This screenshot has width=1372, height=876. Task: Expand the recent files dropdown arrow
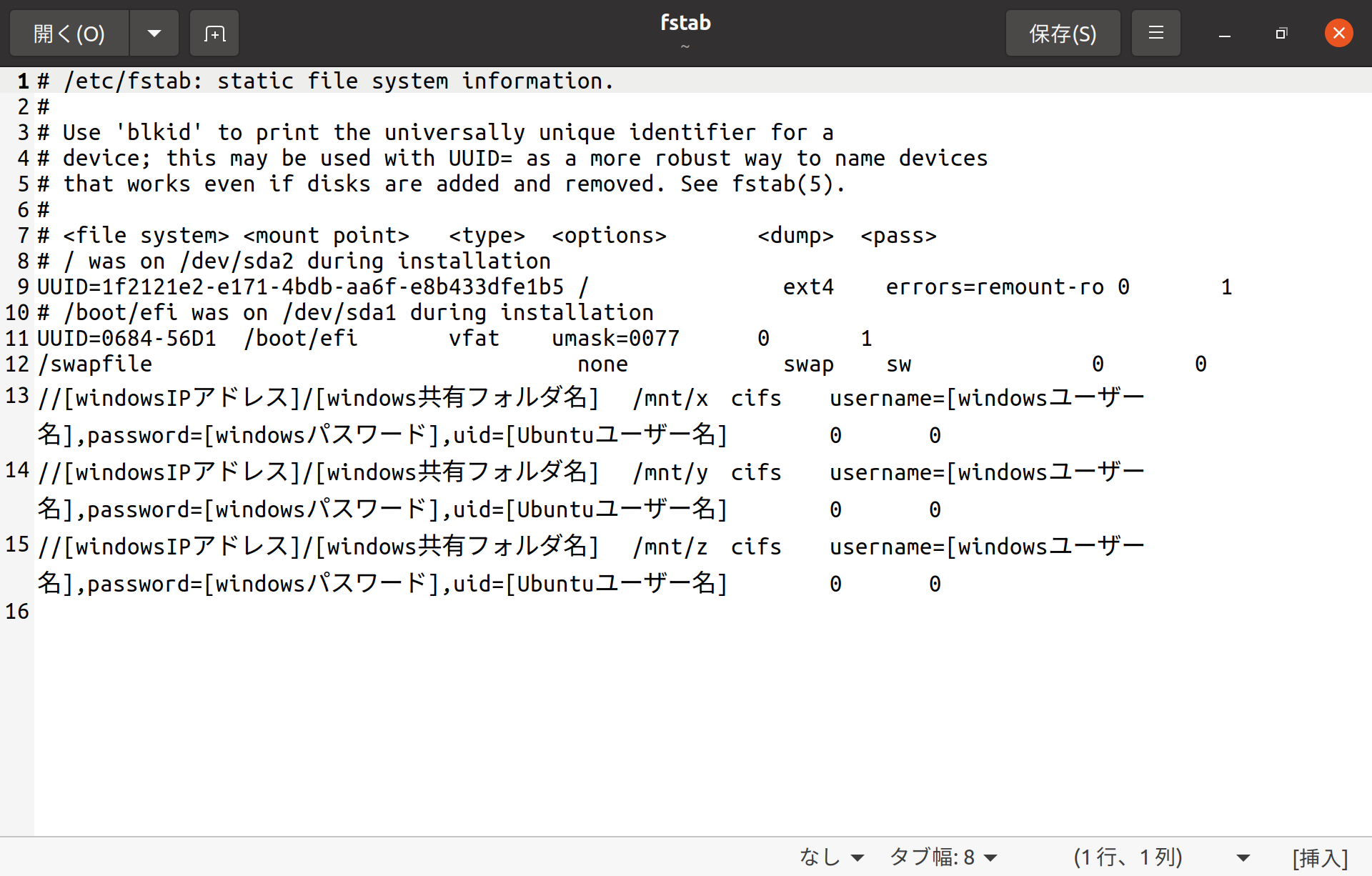[x=154, y=34]
